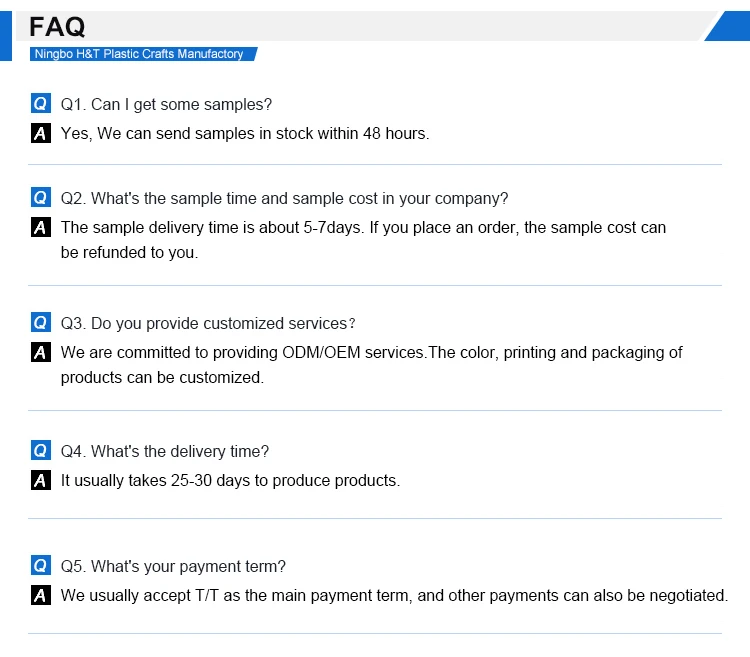Screen dimensions: 750x657
Task: Select the question "Can I get some samples?"
Action: pos(166,104)
